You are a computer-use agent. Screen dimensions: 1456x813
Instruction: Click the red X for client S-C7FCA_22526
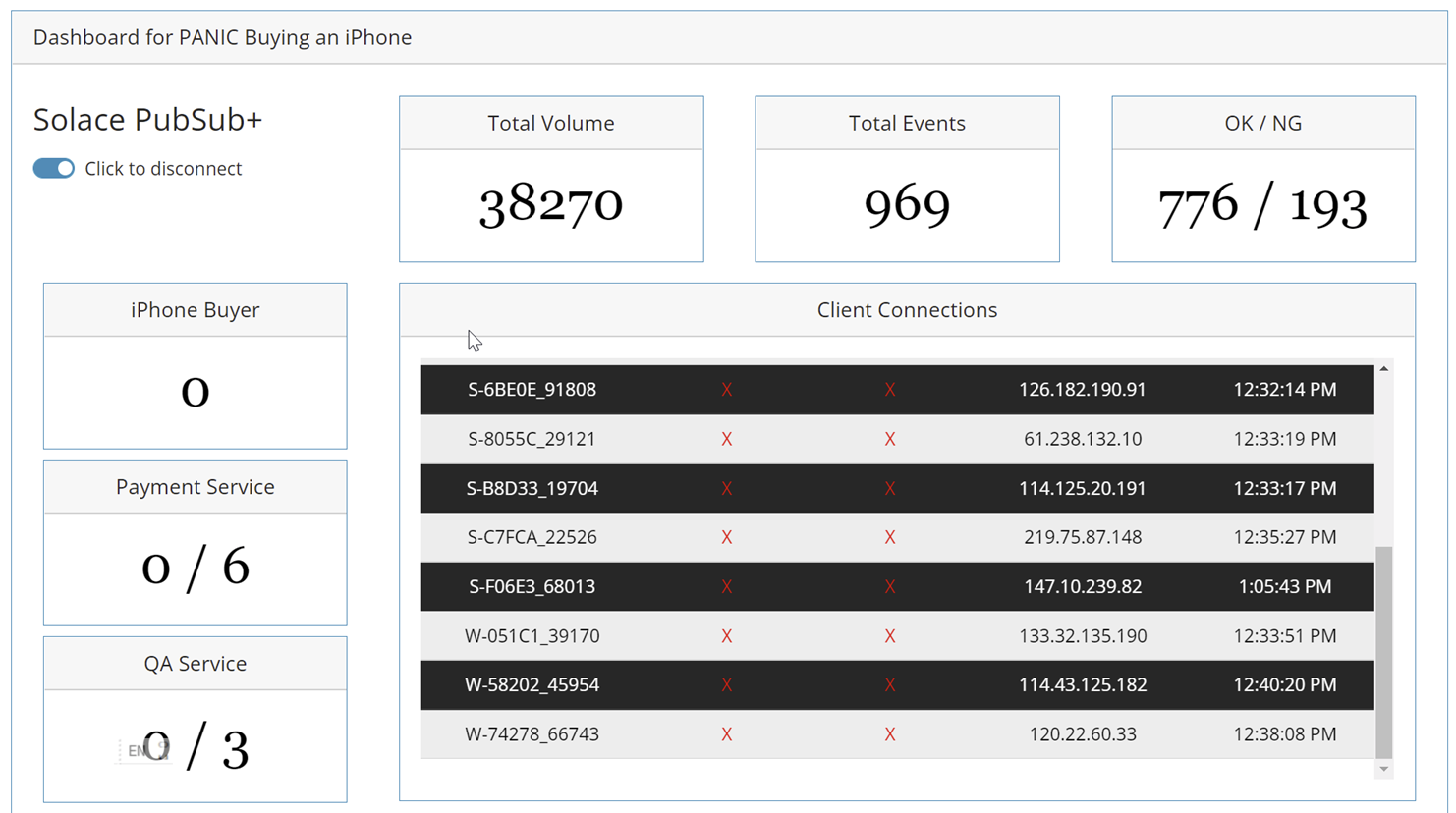click(x=727, y=537)
